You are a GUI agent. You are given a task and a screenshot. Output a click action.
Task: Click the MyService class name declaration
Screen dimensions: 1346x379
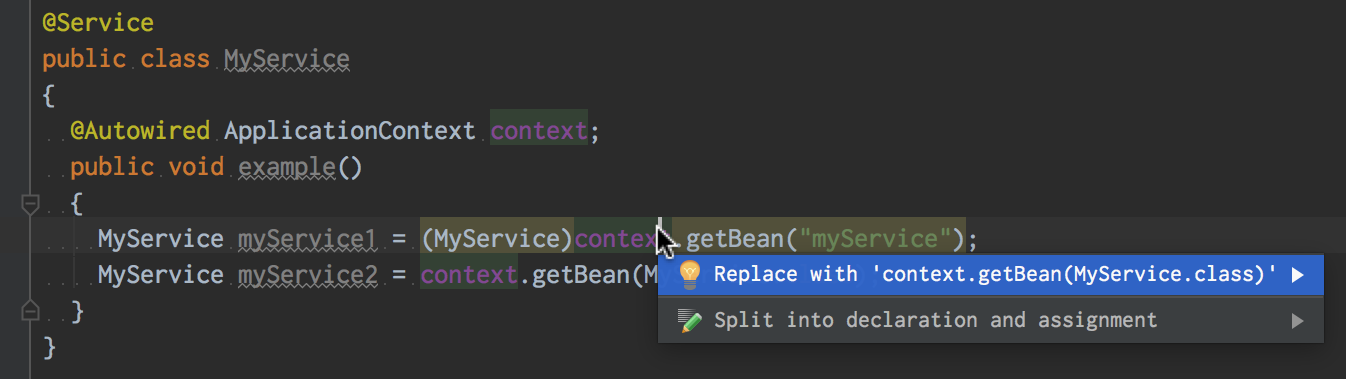point(287,59)
